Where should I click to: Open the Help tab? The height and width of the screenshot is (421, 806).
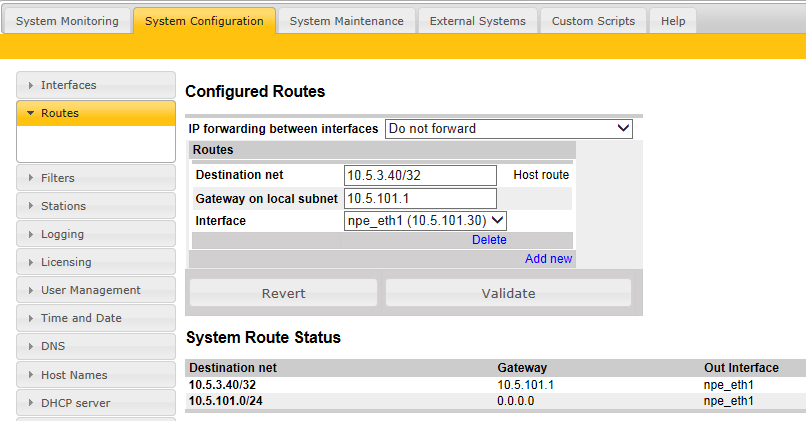pyautogui.click(x=673, y=21)
